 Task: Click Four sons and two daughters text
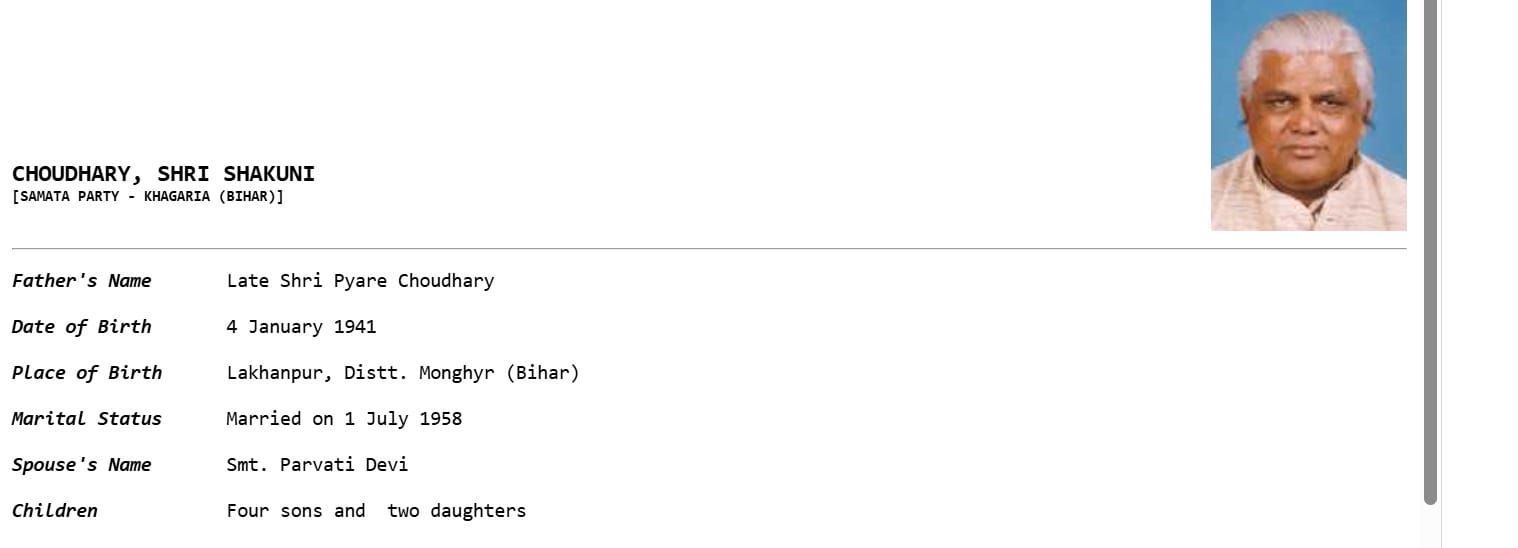(x=376, y=511)
